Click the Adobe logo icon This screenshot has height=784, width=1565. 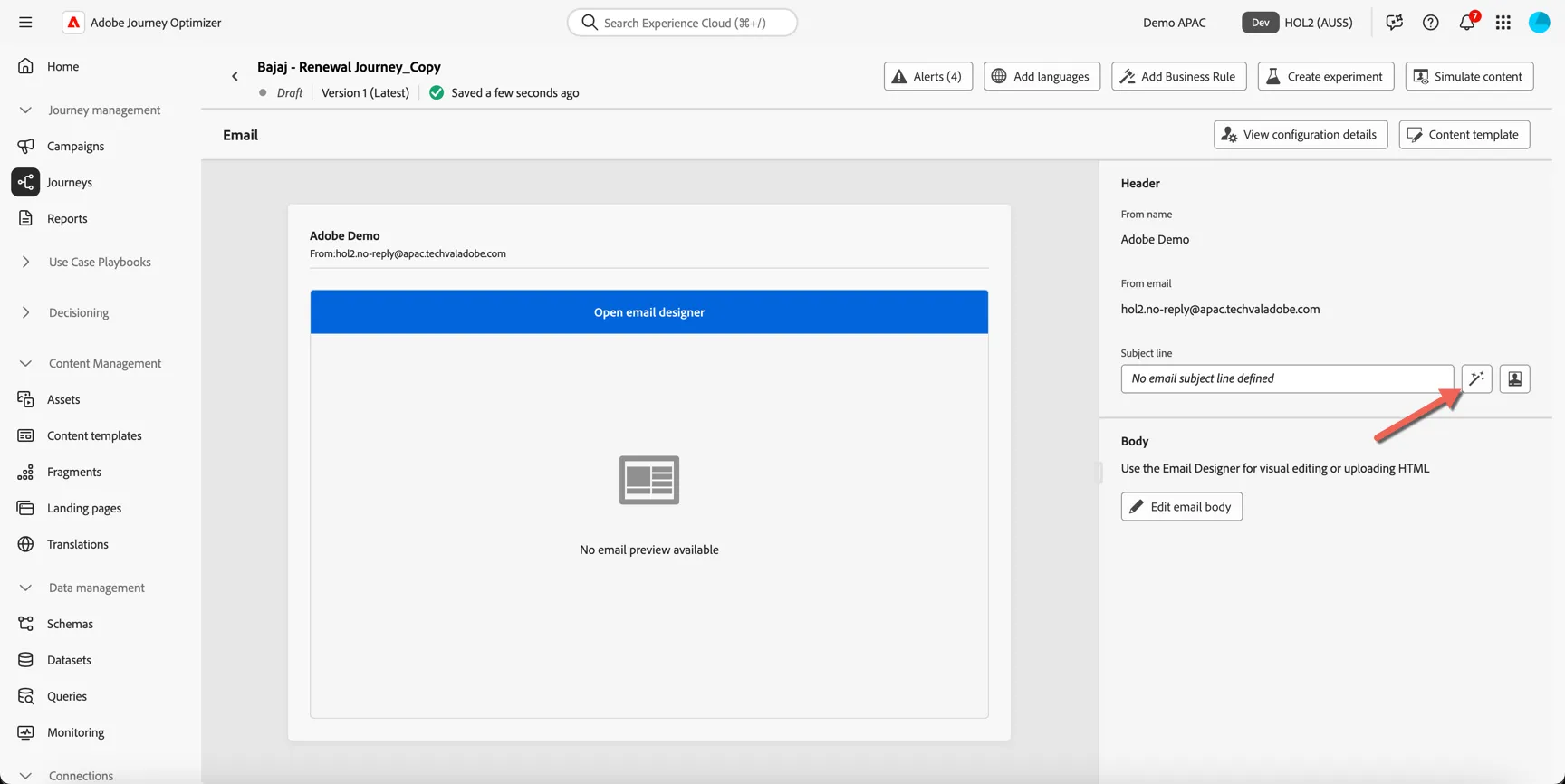click(73, 23)
